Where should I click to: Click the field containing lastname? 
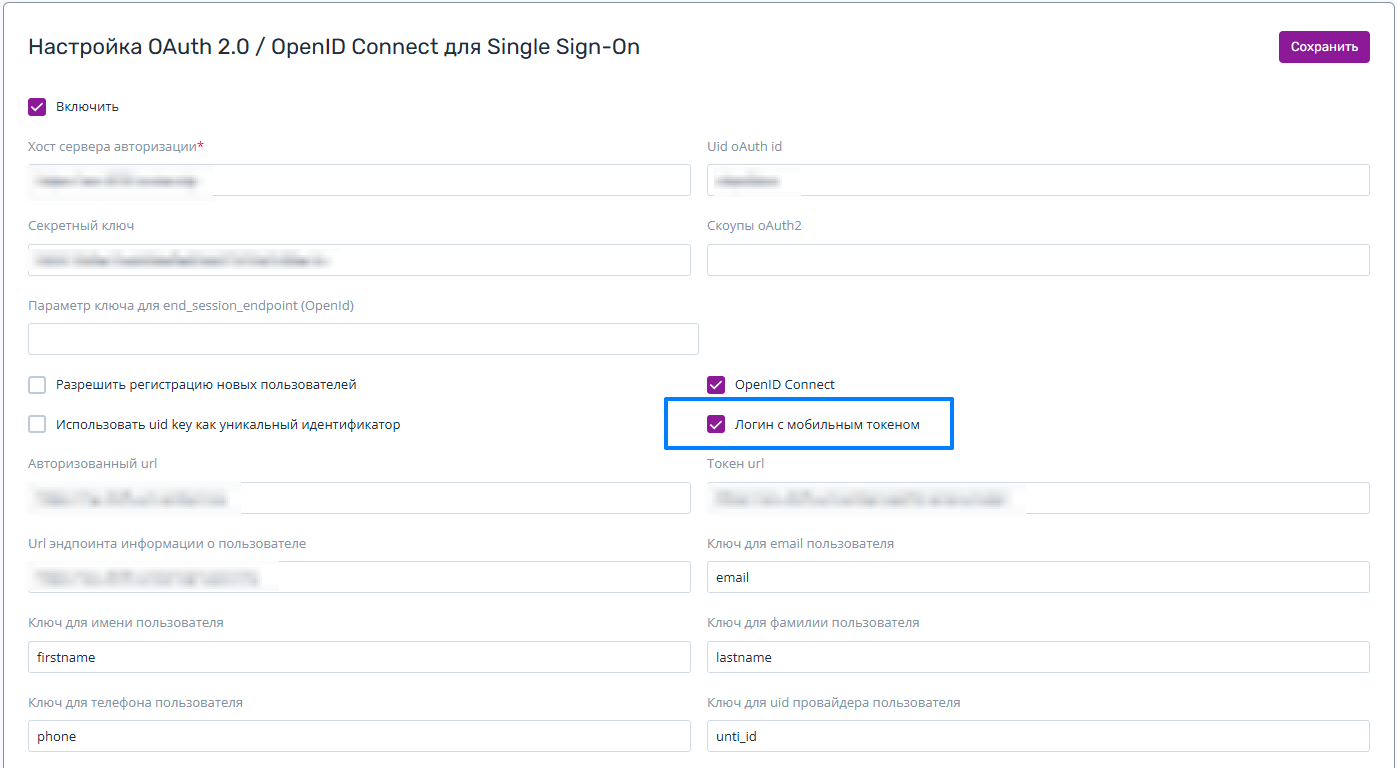1037,657
